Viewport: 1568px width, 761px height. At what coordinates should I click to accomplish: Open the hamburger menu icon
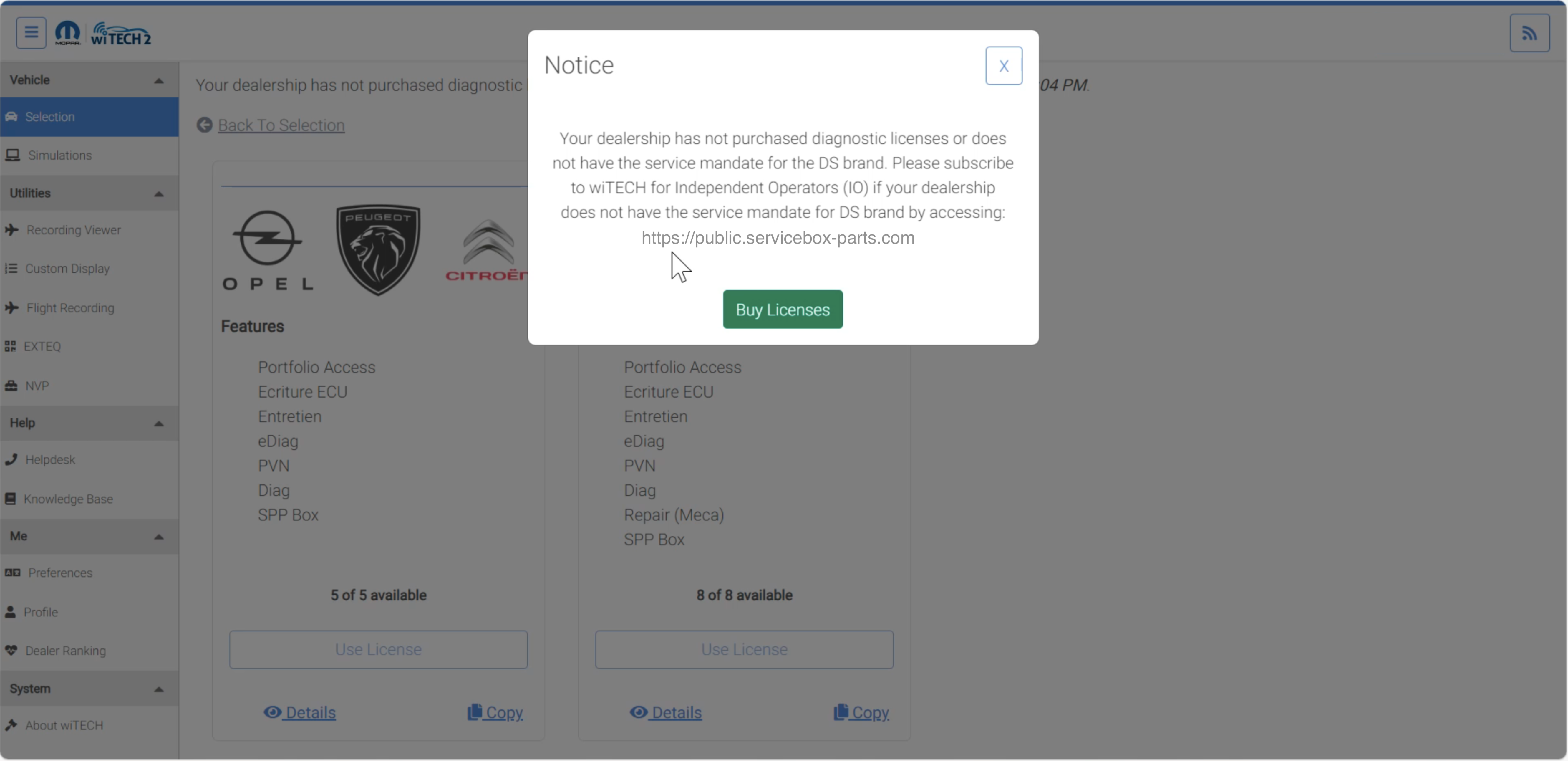click(x=31, y=33)
